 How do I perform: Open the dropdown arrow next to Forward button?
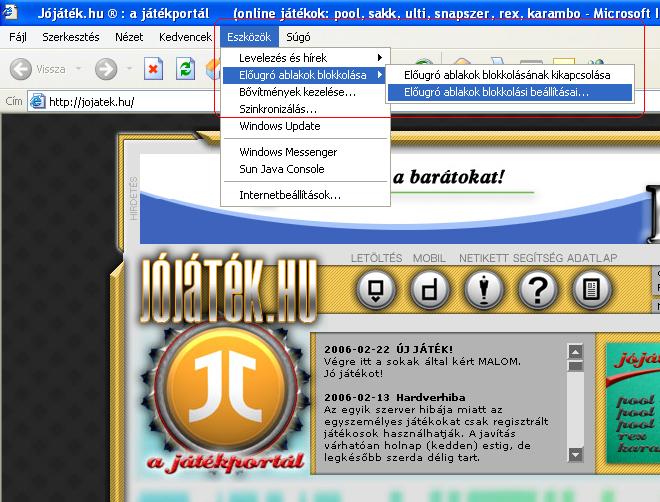point(129,68)
